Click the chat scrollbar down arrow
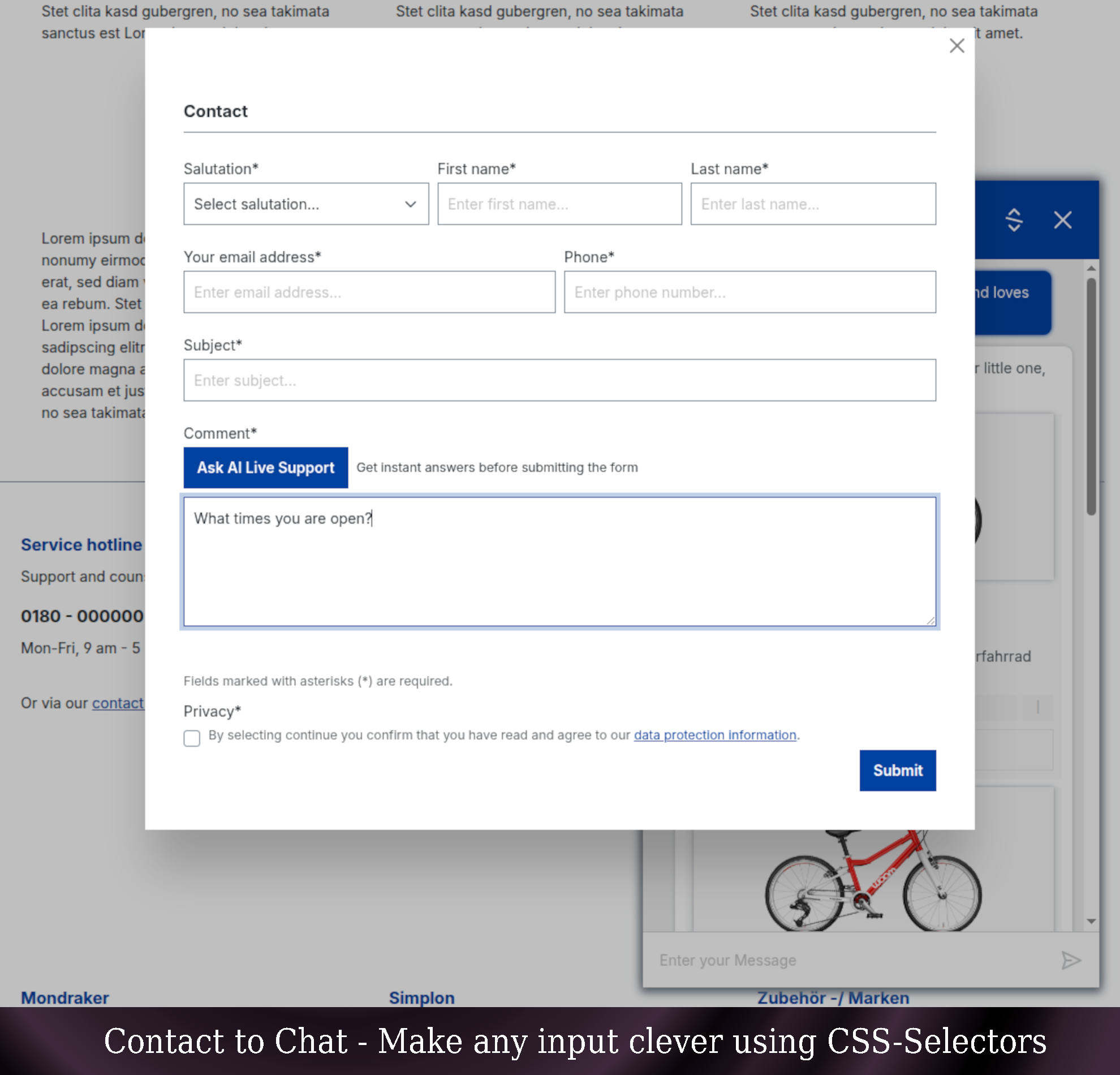This screenshot has width=1120, height=1075. pyautogui.click(x=1091, y=921)
